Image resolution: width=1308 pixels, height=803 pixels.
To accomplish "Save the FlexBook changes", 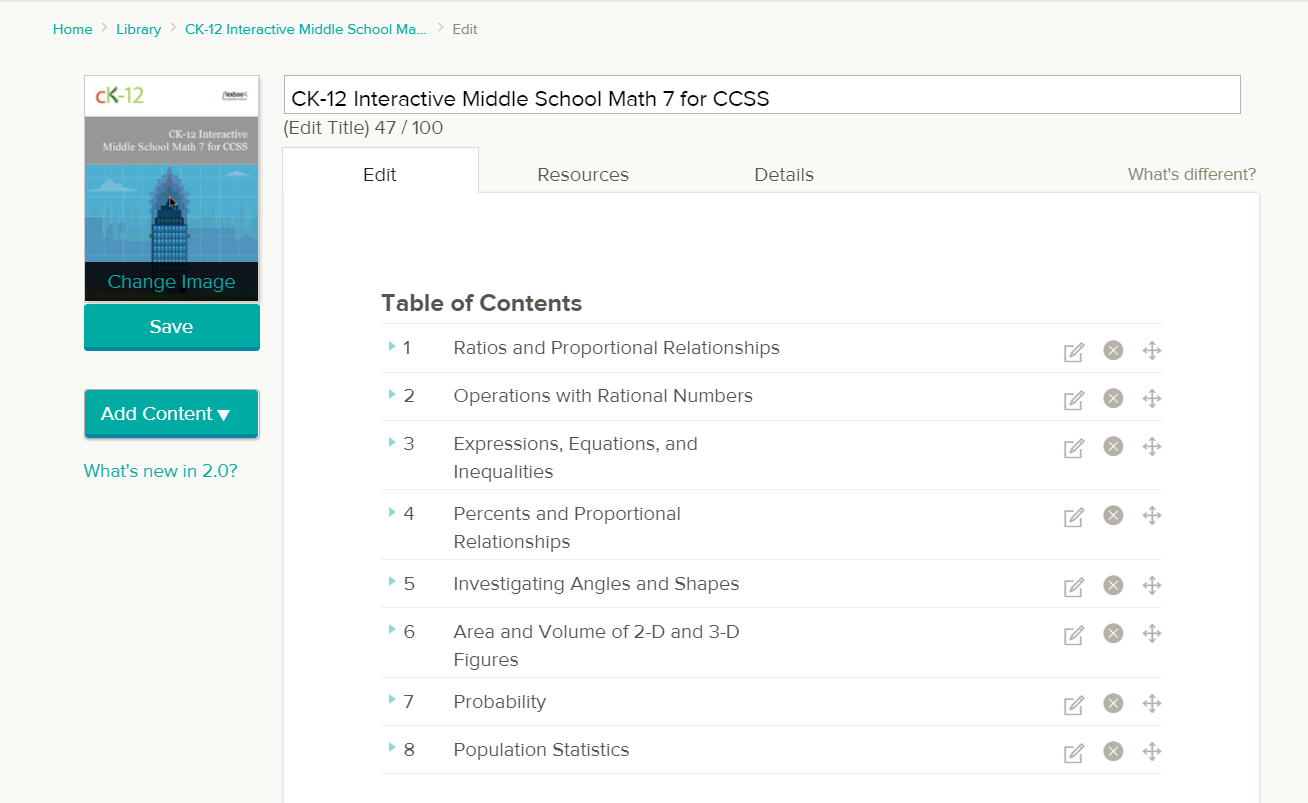I will (x=171, y=326).
